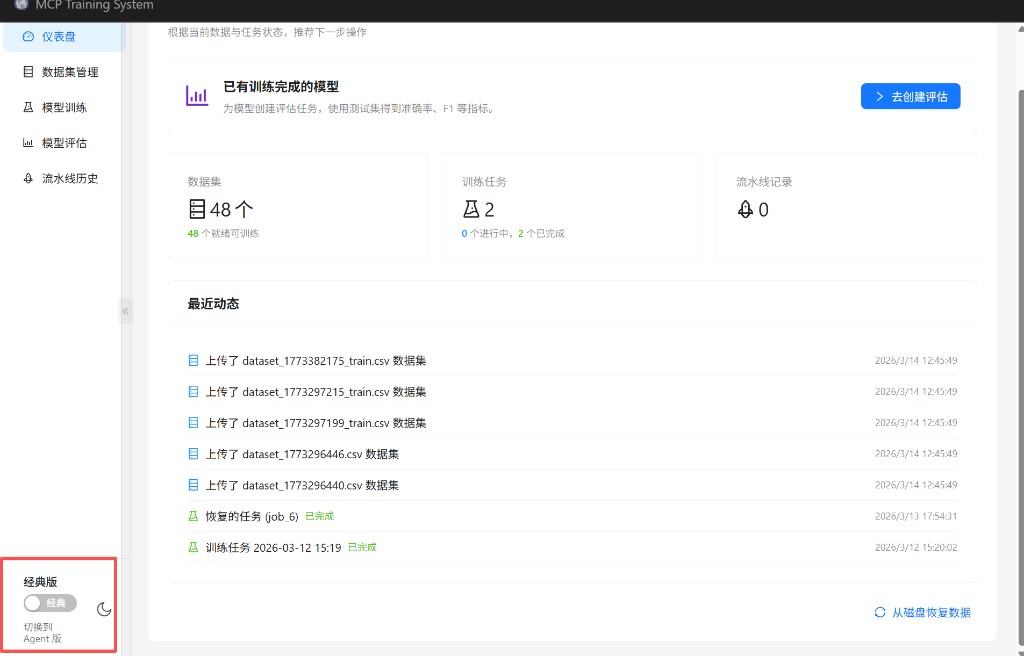This screenshot has width=1024, height=656.
Task: Click the 去创建评估 button
Action: [x=910, y=96]
